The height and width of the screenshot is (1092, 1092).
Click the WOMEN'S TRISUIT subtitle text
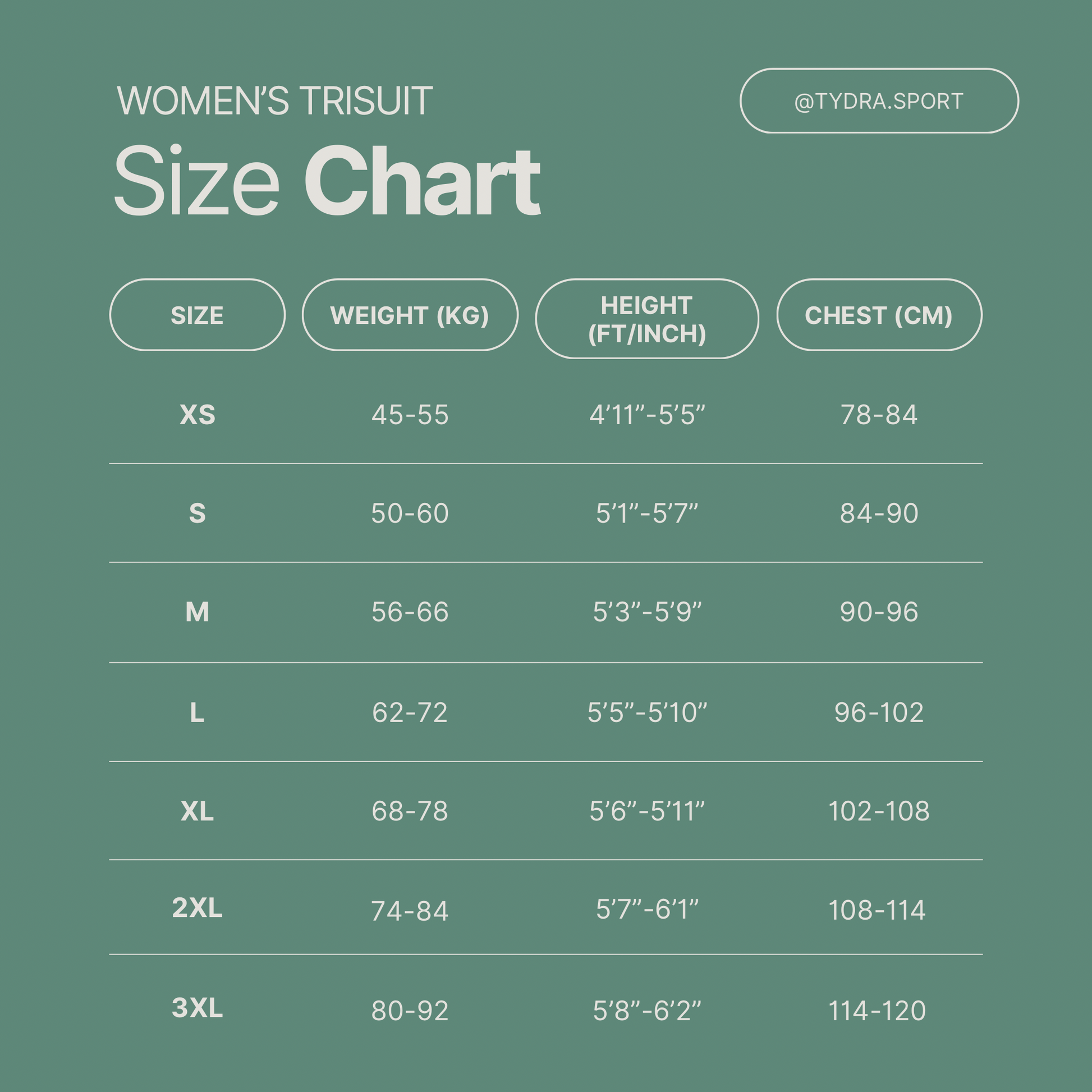click(x=275, y=101)
